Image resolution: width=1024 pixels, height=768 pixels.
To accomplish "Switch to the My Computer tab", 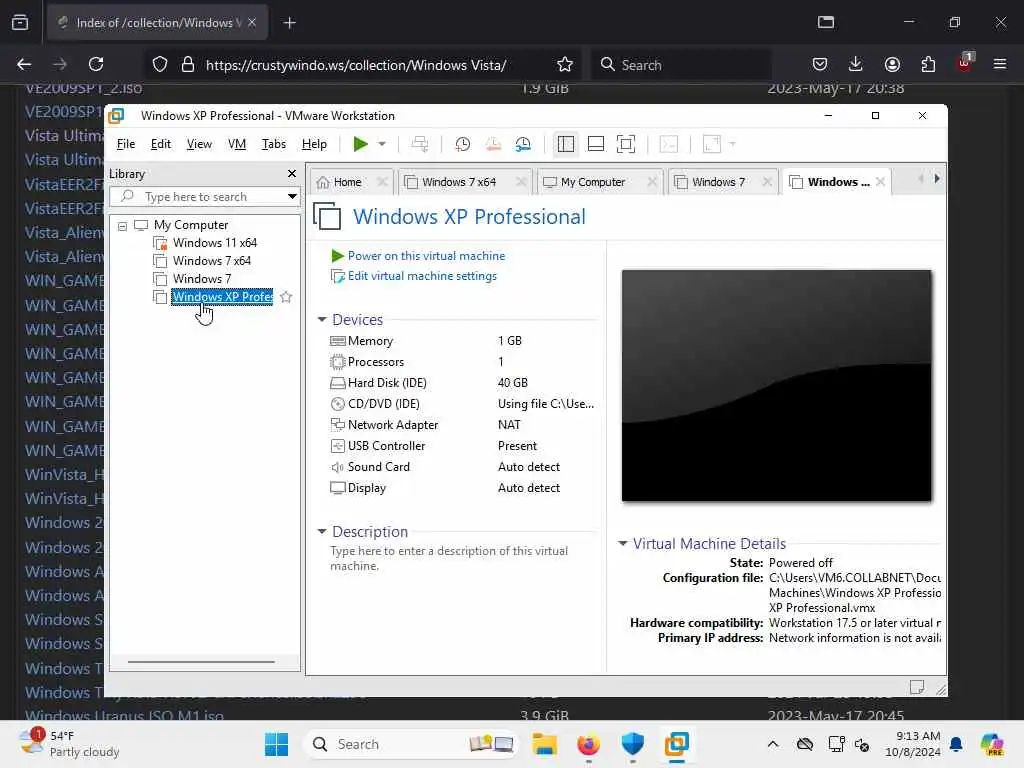I will point(592,182).
